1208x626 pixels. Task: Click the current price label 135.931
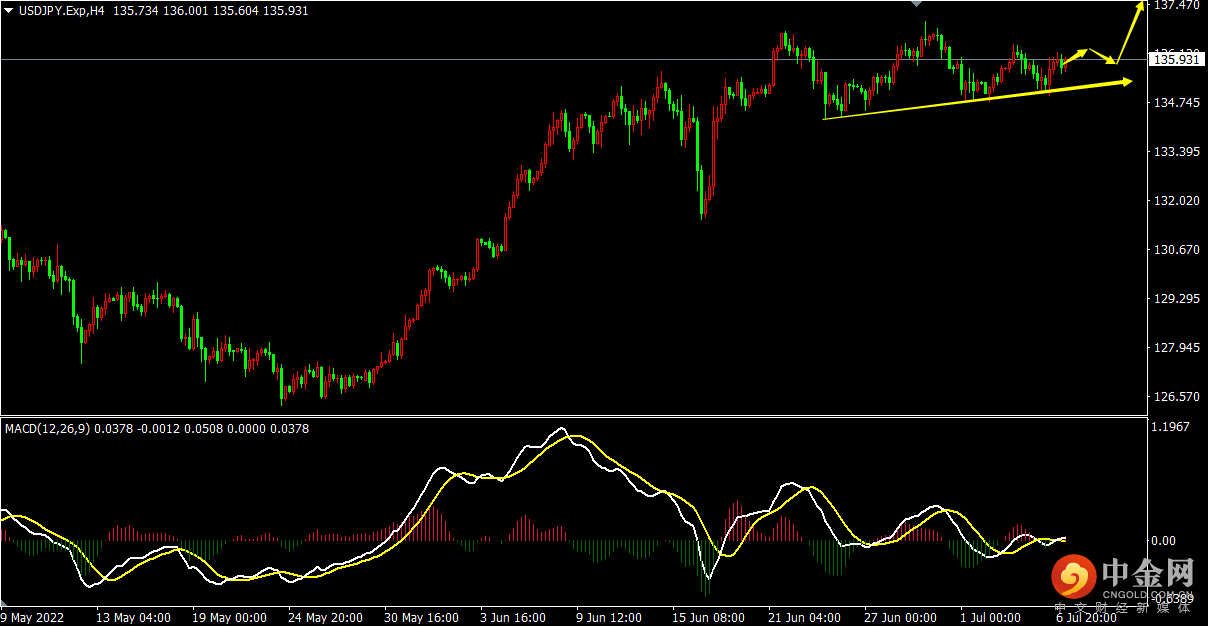click(1176, 60)
